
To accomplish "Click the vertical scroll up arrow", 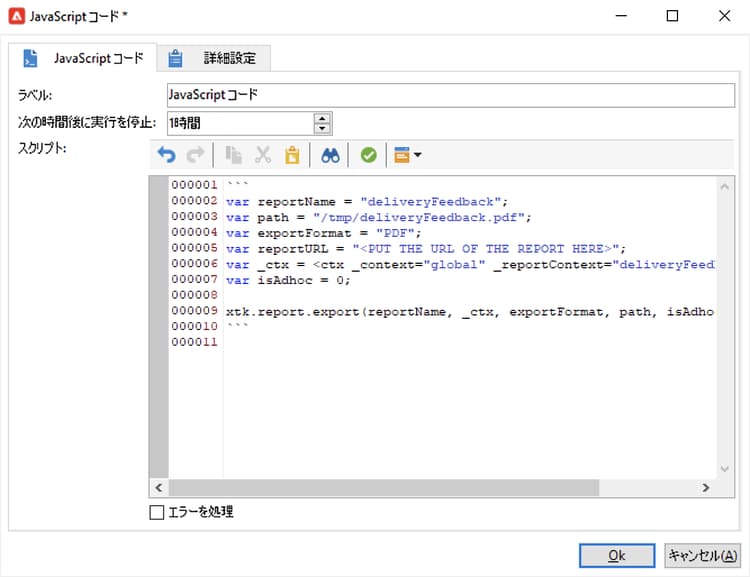I will pos(725,187).
